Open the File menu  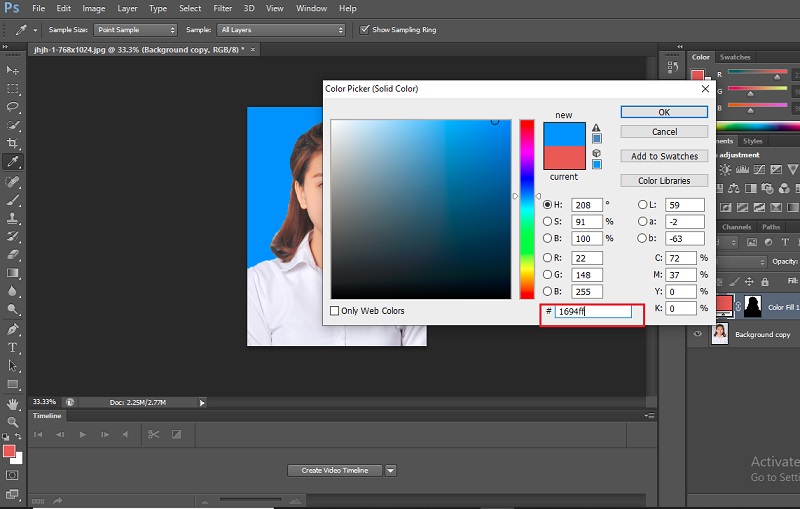(38, 8)
